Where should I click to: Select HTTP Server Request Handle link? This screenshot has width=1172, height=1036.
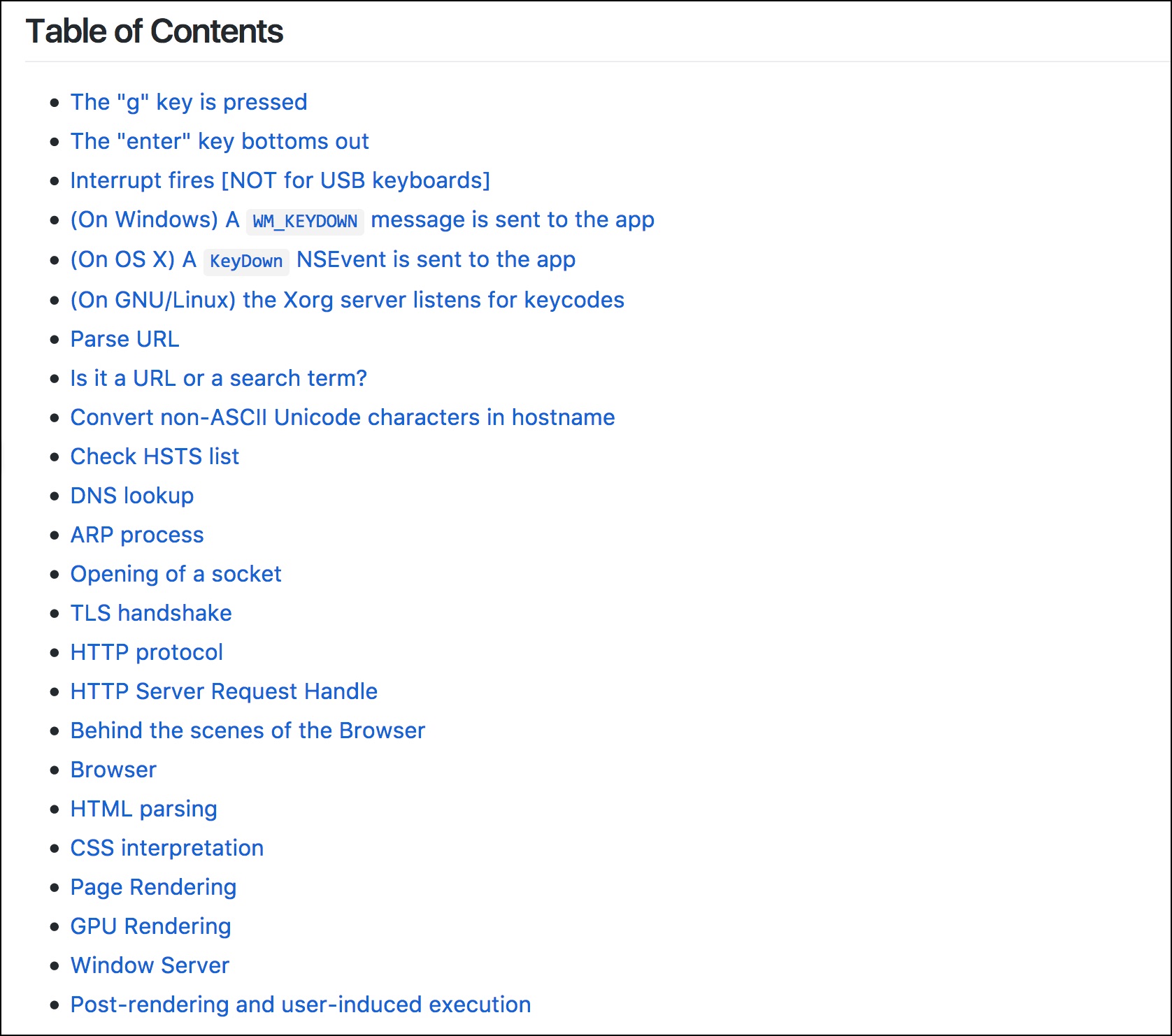click(x=224, y=691)
